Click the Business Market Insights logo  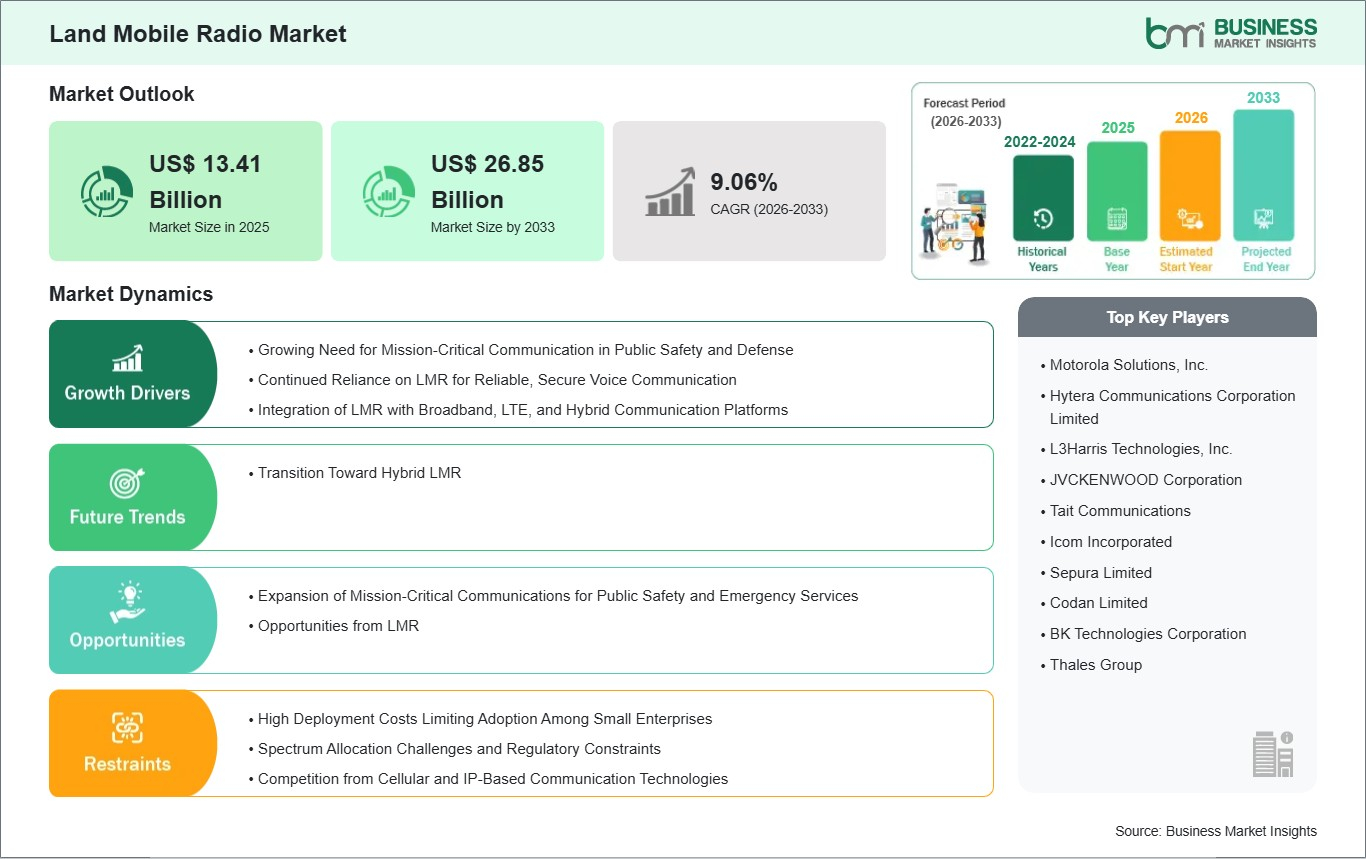click(x=1230, y=32)
